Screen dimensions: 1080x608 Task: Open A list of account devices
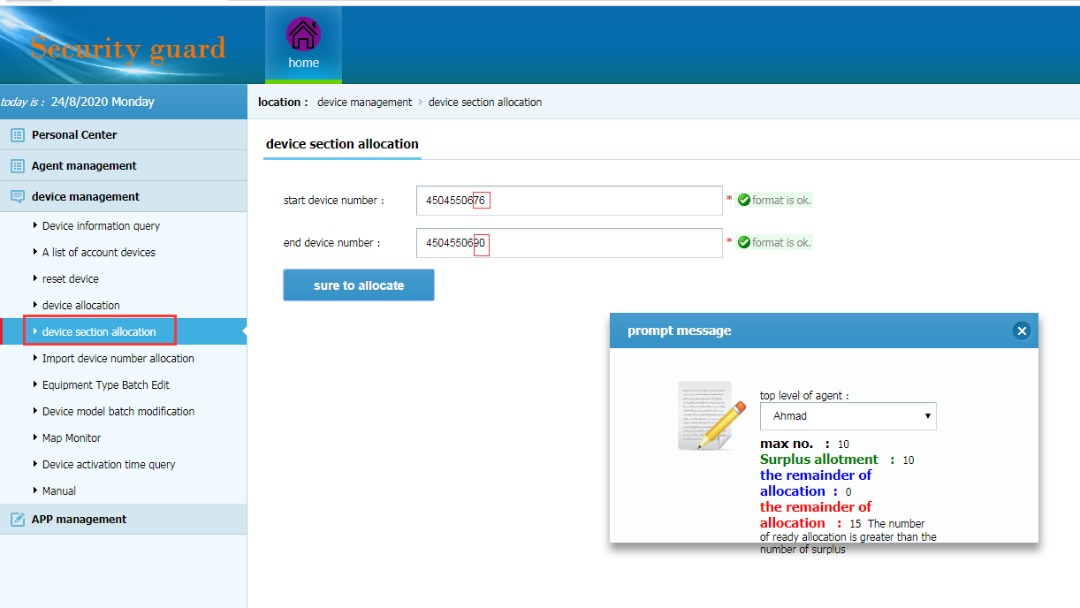pyautogui.click(x=98, y=253)
